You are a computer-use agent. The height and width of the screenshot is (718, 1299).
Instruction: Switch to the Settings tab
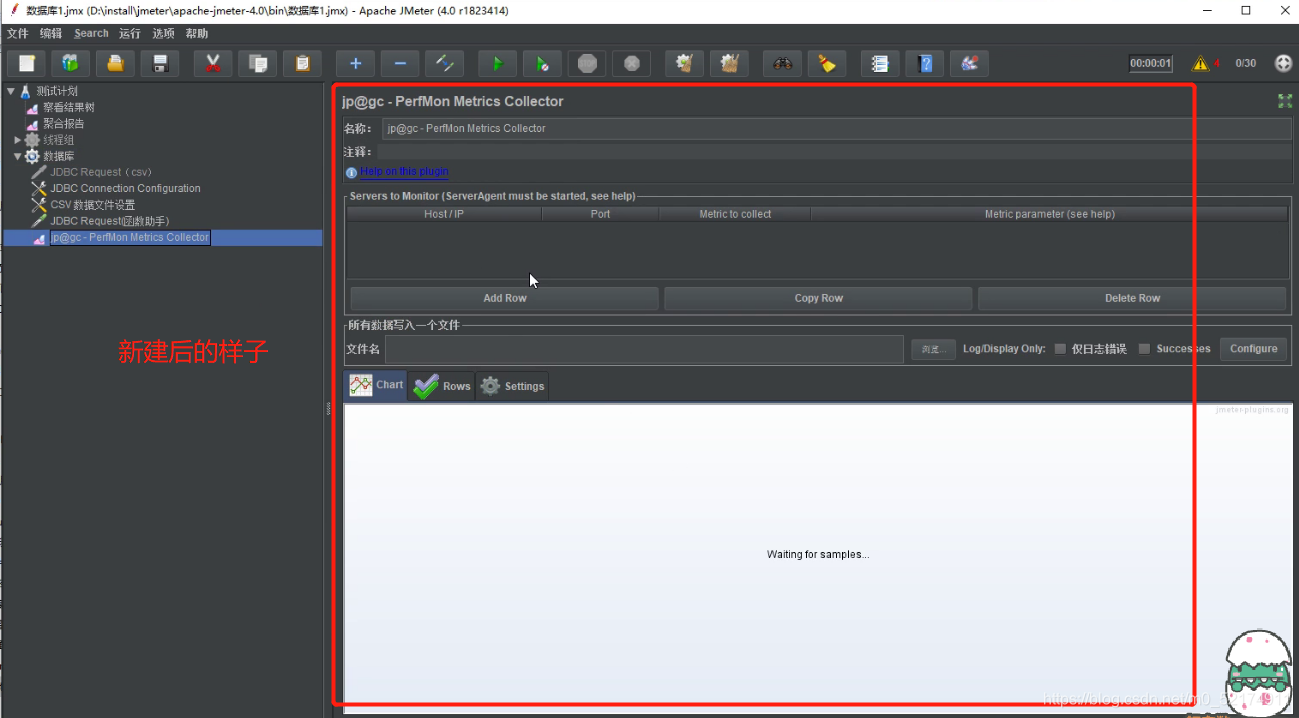pyautogui.click(x=512, y=386)
